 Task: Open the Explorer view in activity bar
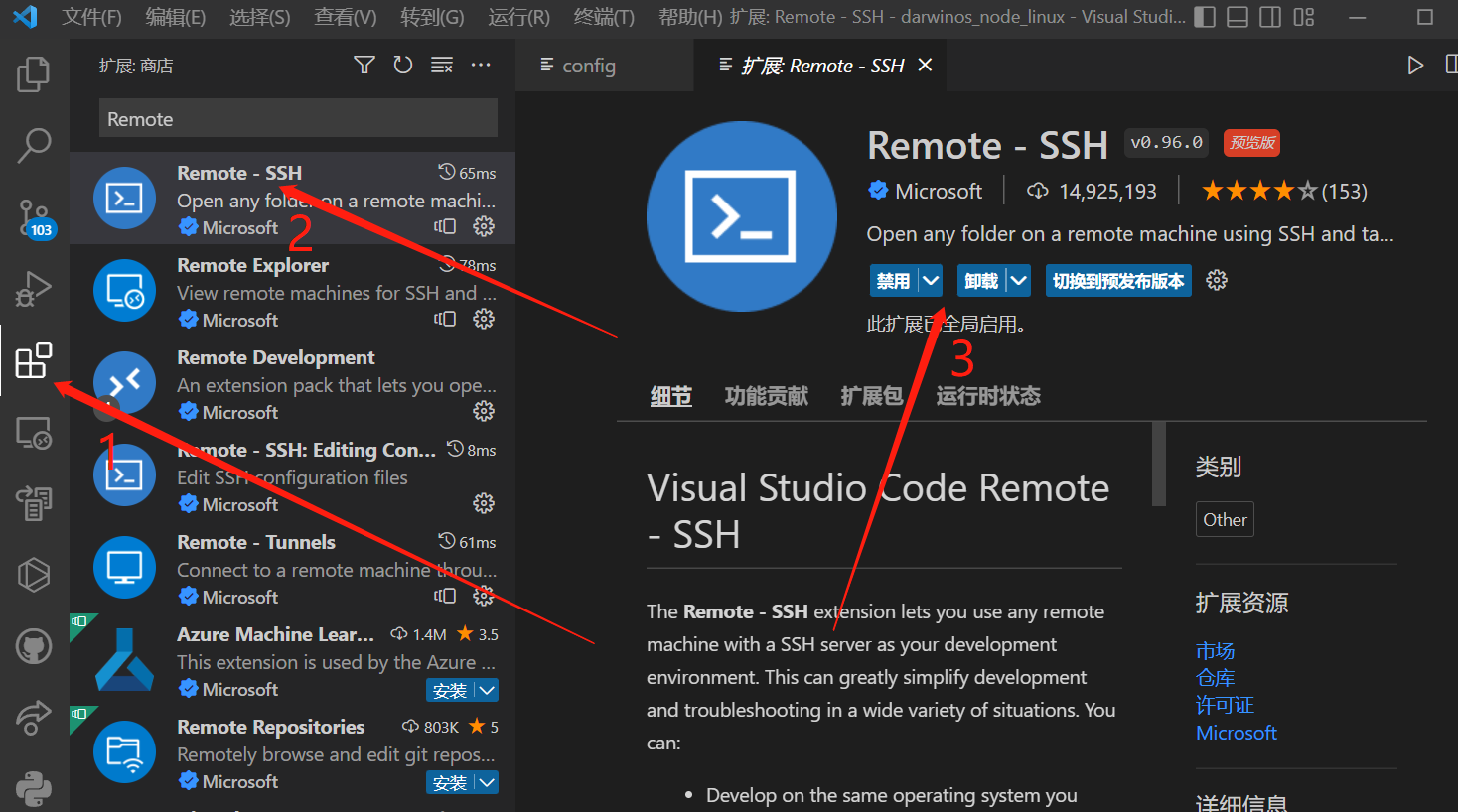[34, 74]
